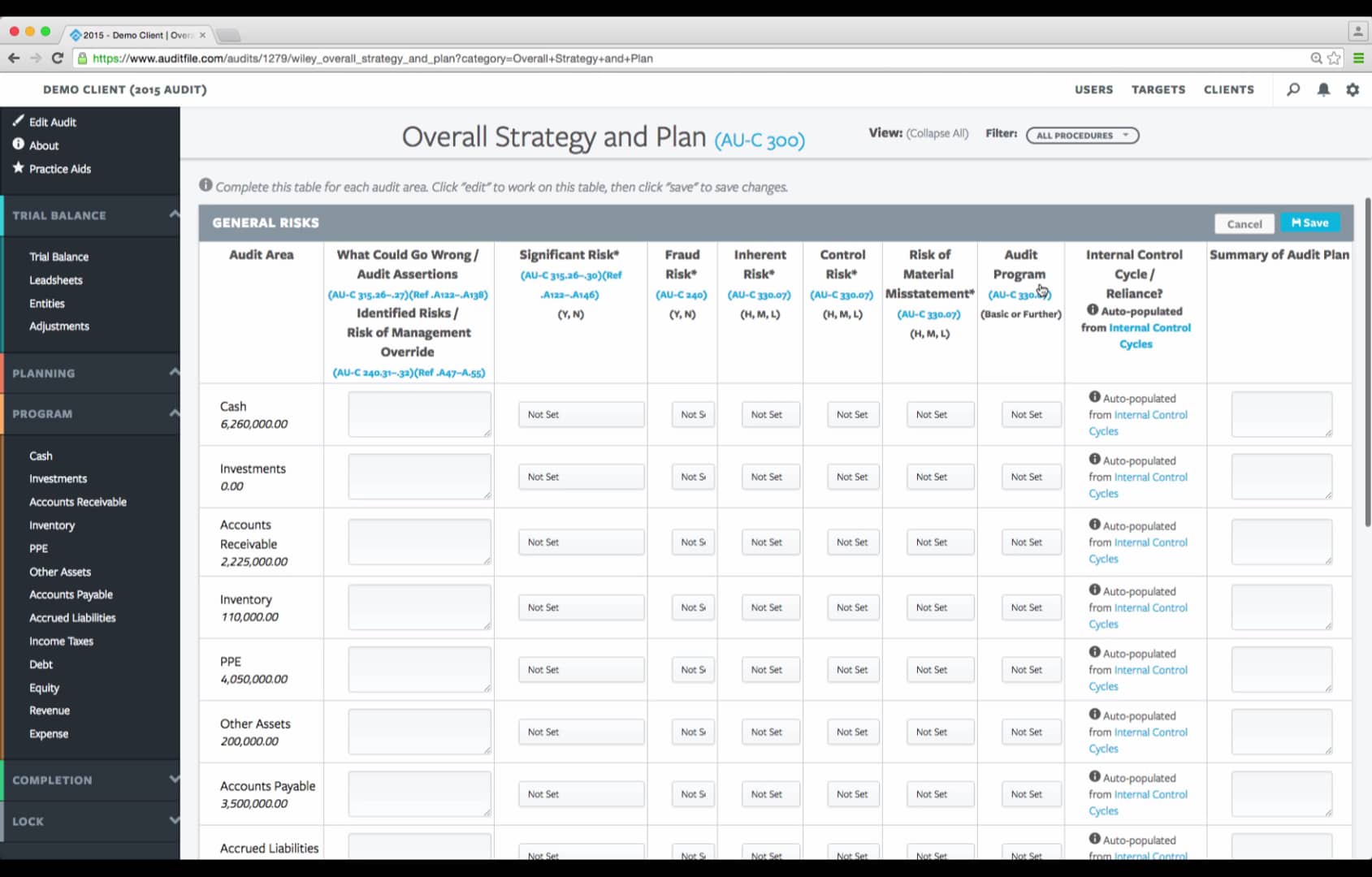This screenshot has width=1372, height=877.
Task: Type in the Summary of Audit Plan field for Cash
Action: [1281, 414]
